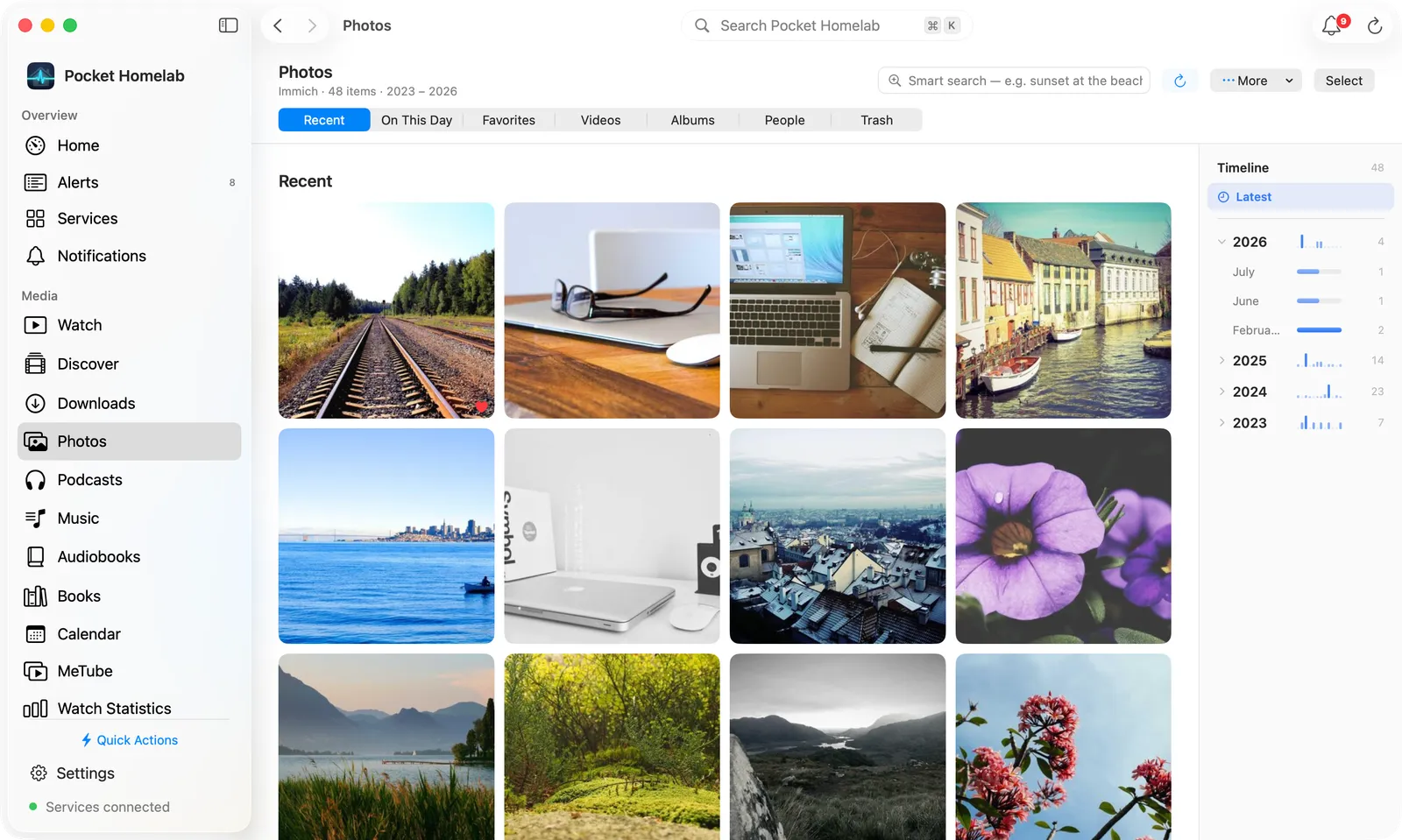The width and height of the screenshot is (1402, 840).
Task: Open the Podcasts section
Action: (x=129, y=480)
